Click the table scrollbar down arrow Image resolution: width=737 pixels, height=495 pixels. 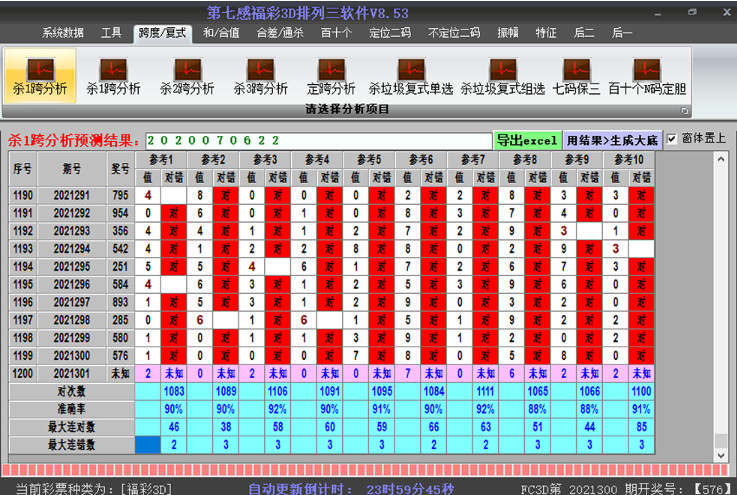[721, 455]
